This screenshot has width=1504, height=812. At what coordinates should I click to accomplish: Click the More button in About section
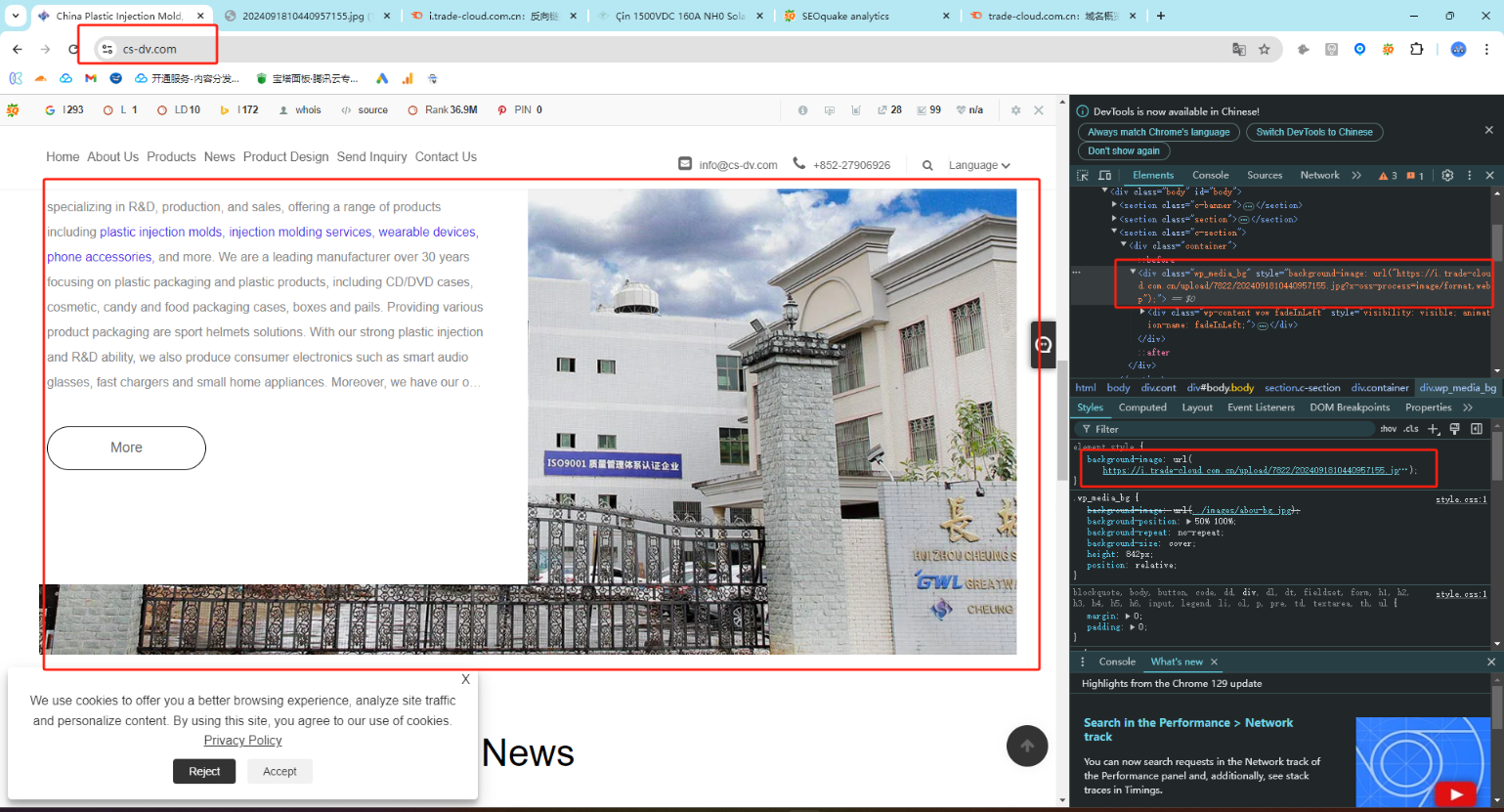(x=126, y=448)
